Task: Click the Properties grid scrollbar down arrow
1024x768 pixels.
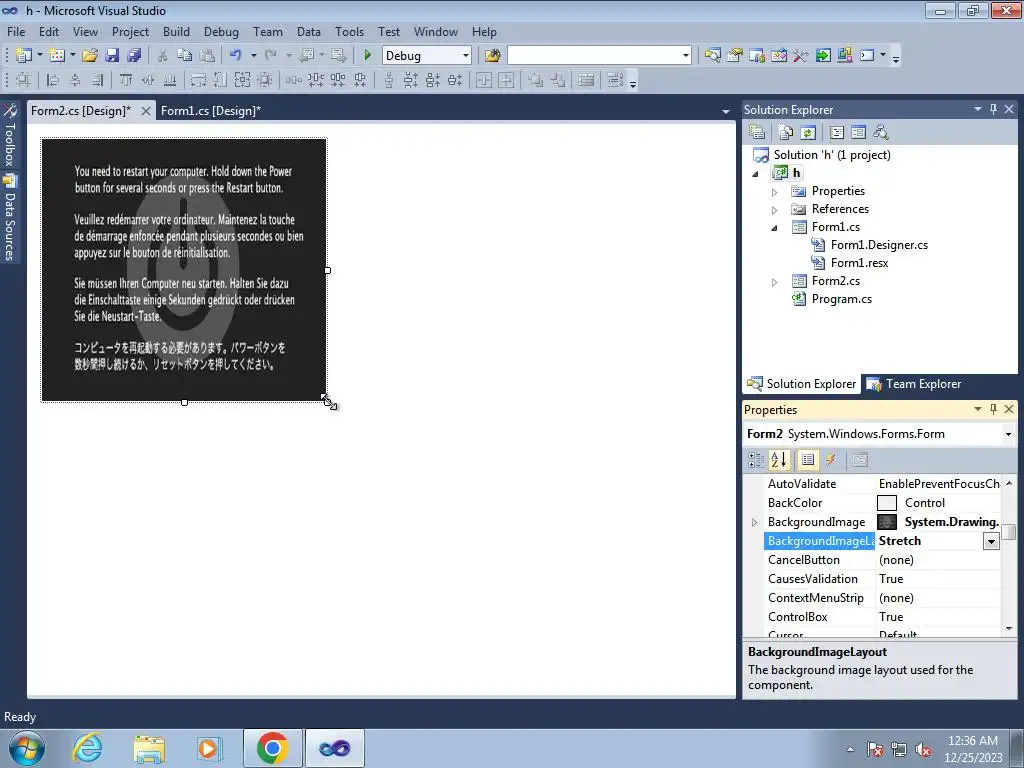Action: coord(1009,628)
